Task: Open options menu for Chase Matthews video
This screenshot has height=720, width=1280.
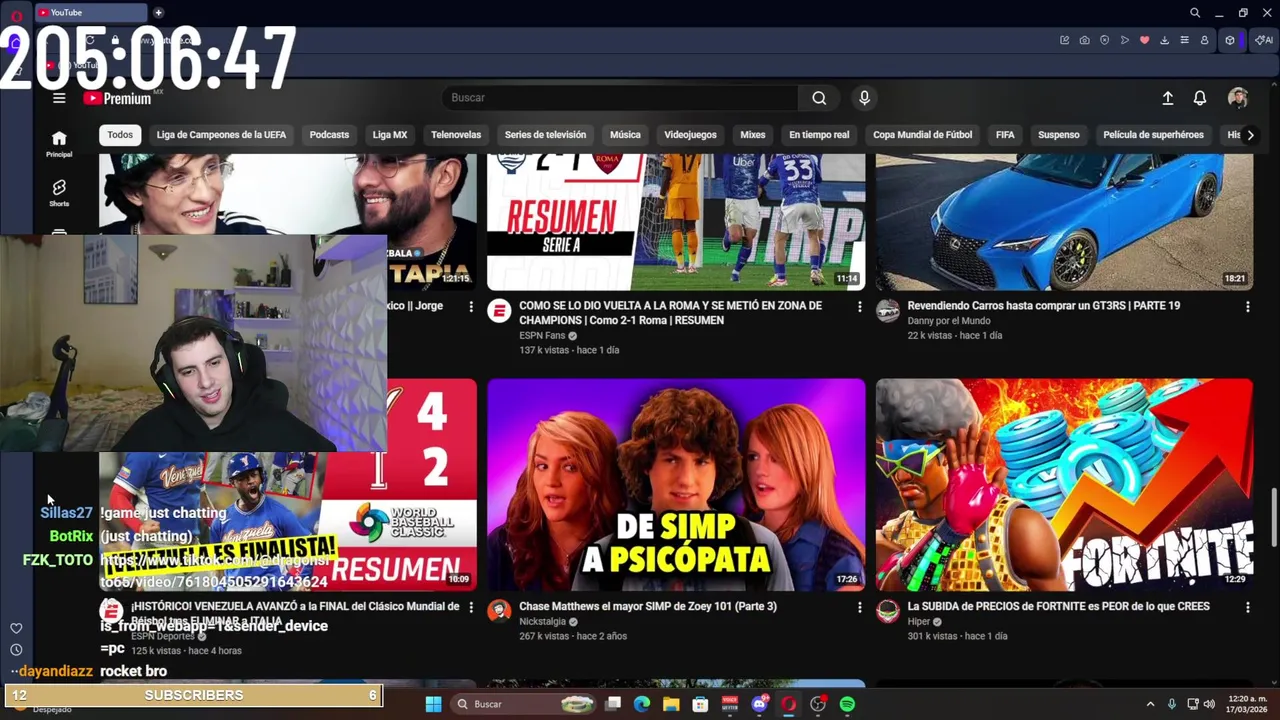Action: click(859, 607)
